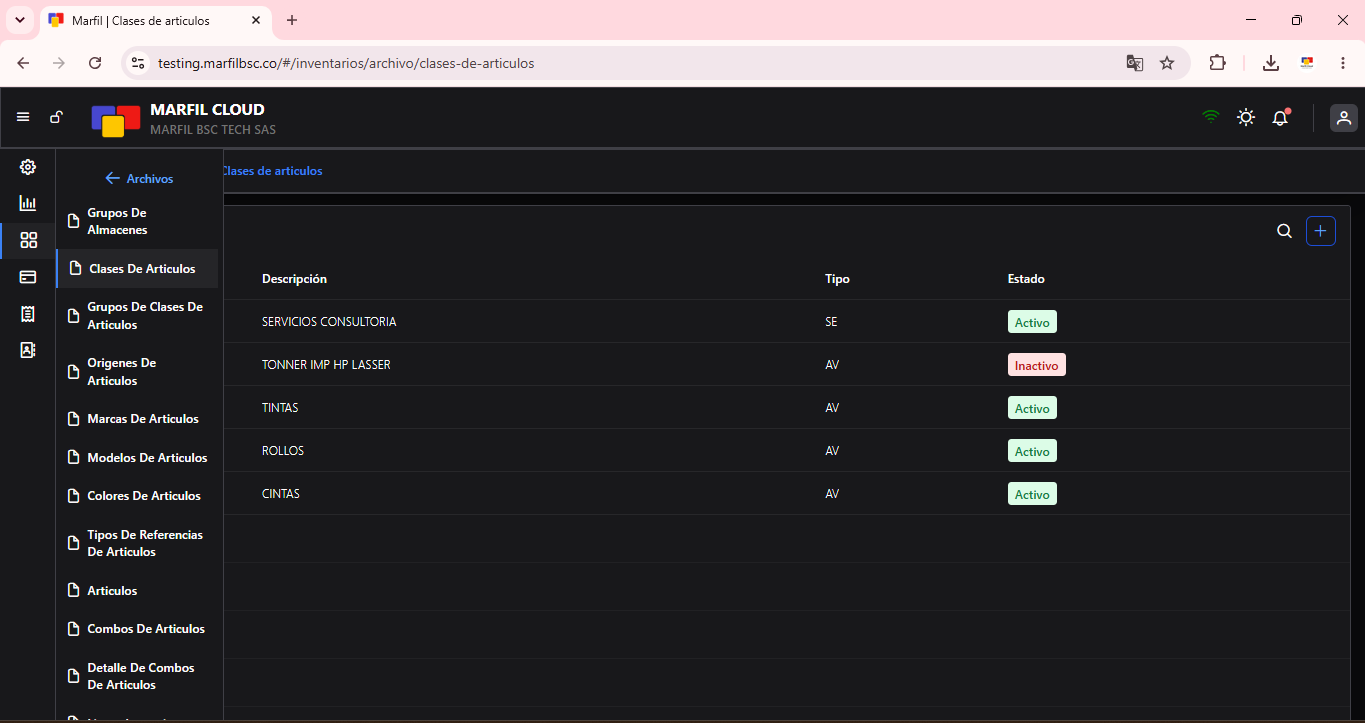Open Origenes De Articulos
Viewport: 1365px width, 723px height.
pos(138,372)
